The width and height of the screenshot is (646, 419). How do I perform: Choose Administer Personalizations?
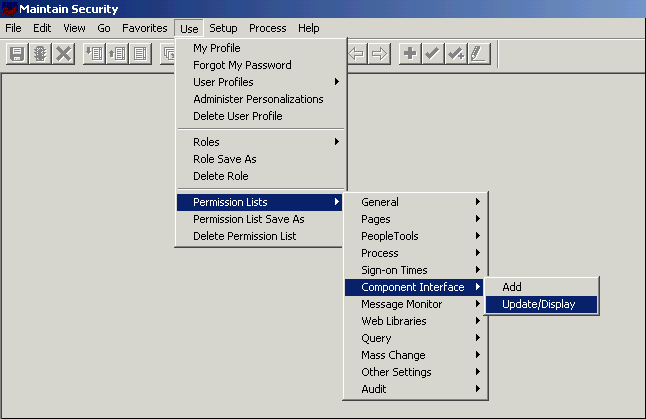tap(260, 99)
